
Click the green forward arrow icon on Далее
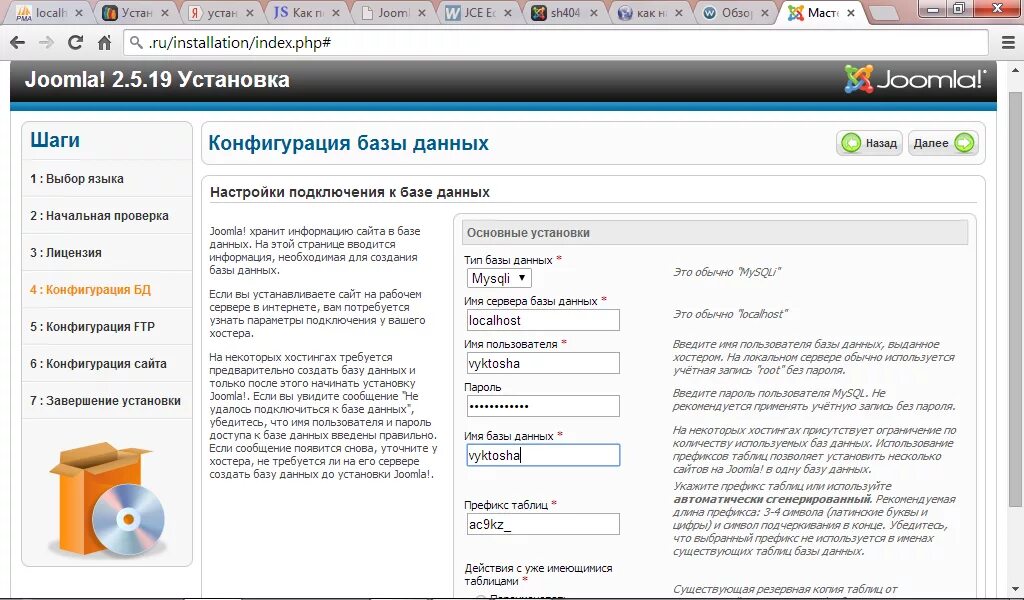pyautogui.click(x=964, y=143)
